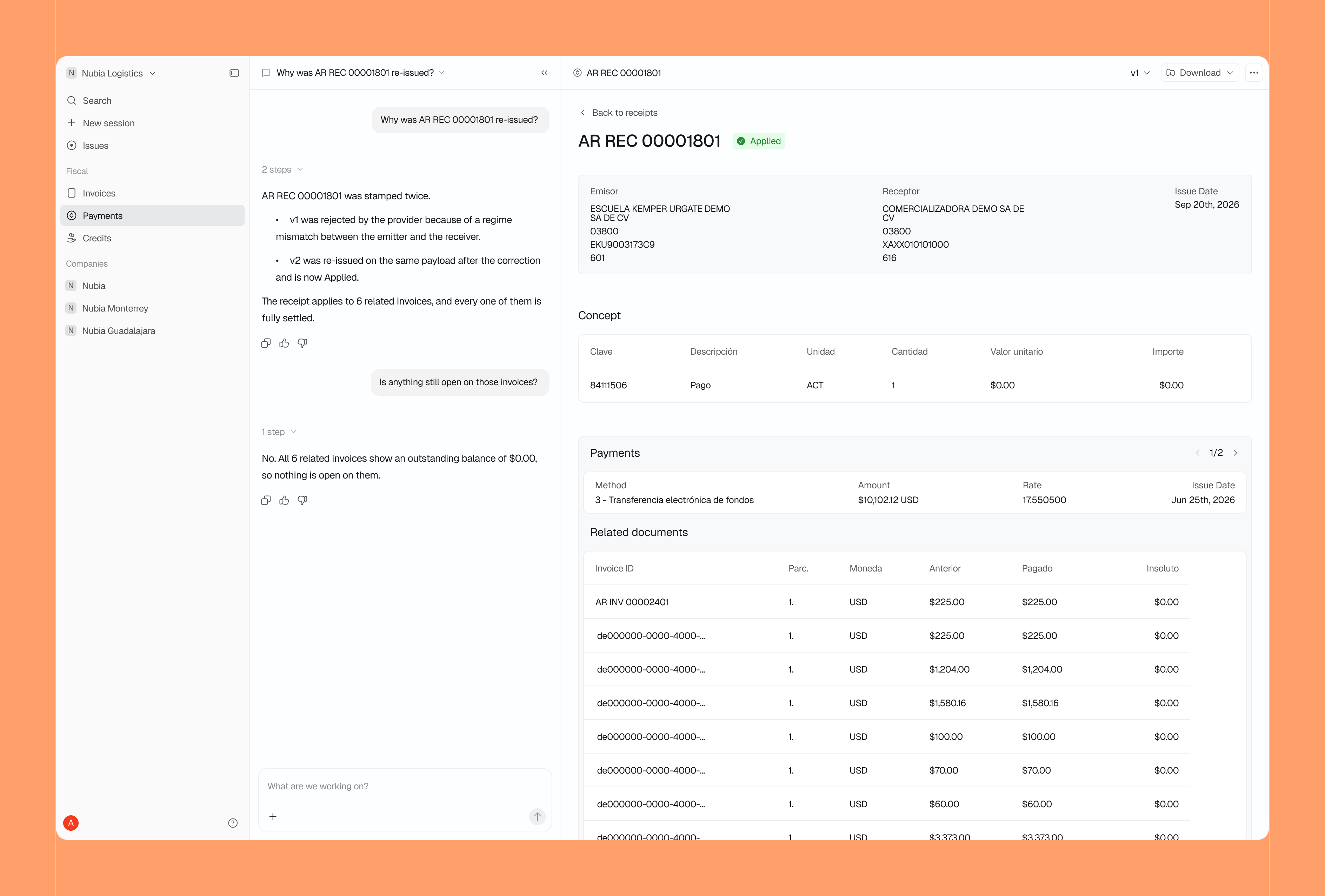Viewport: 1325px width, 896px height.
Task: Thumbs up the second assistant answer
Action: point(284,500)
